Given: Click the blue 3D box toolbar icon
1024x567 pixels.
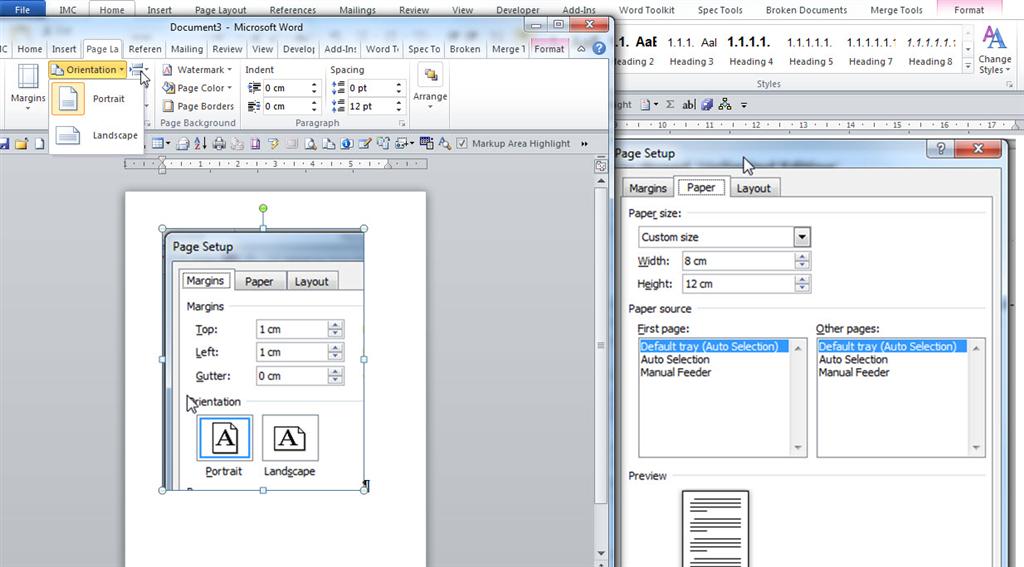Looking at the screenshot, I should click(x=707, y=105).
